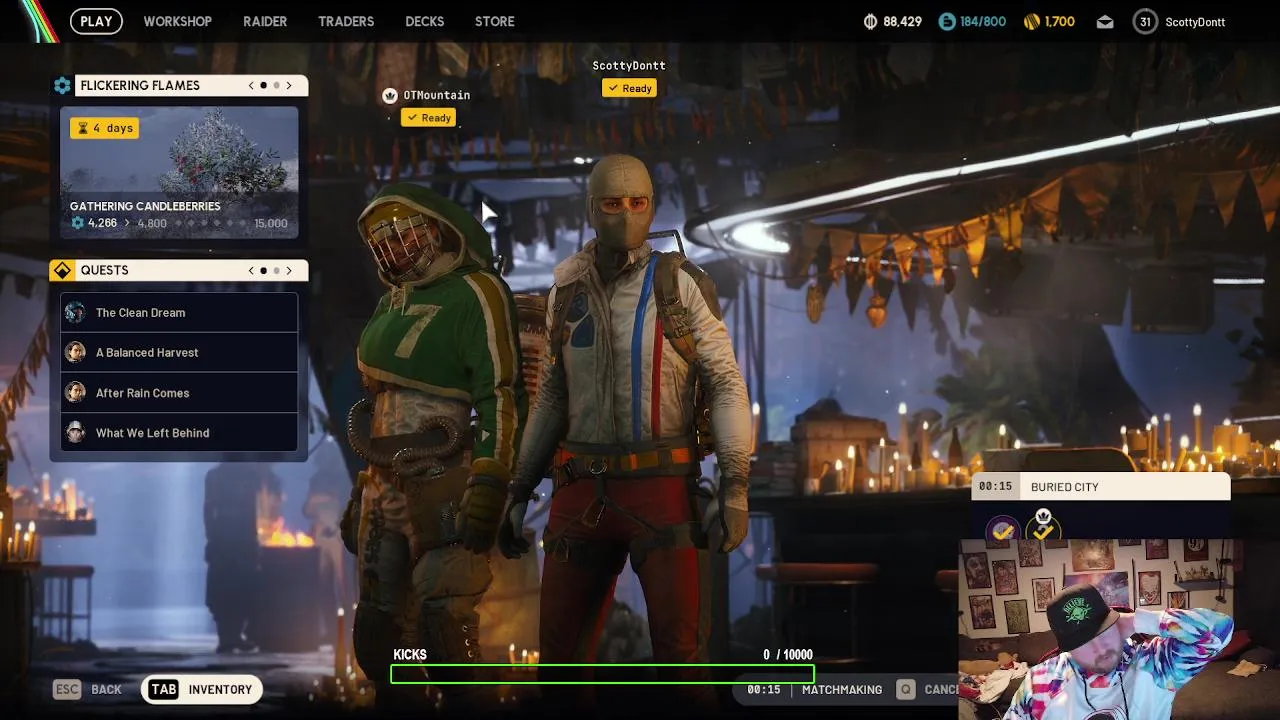Image resolution: width=1280 pixels, height=720 pixels.
Task: Open the TRADERS tab
Action: 346,21
